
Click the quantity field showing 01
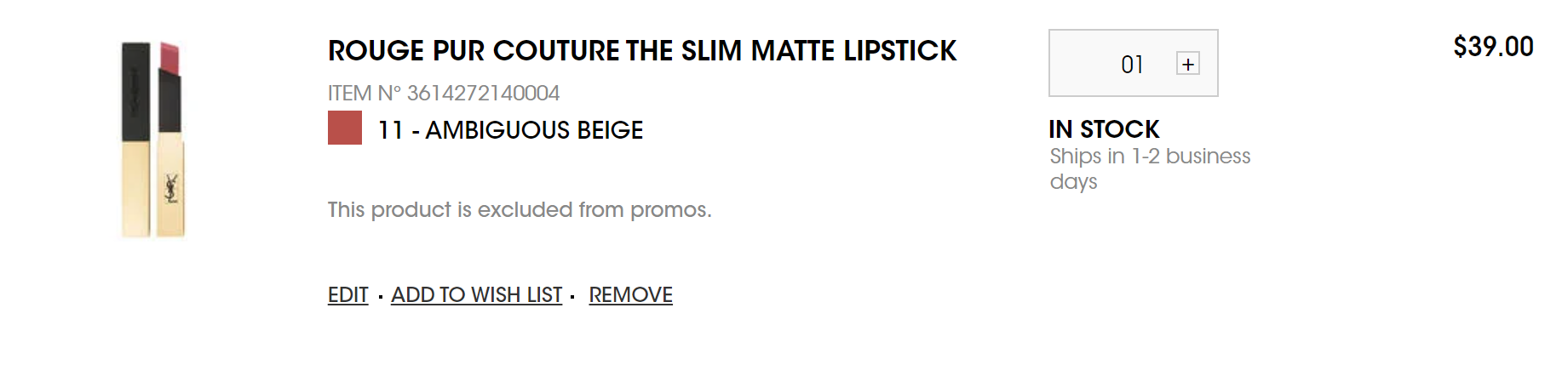pyautogui.click(x=1131, y=65)
